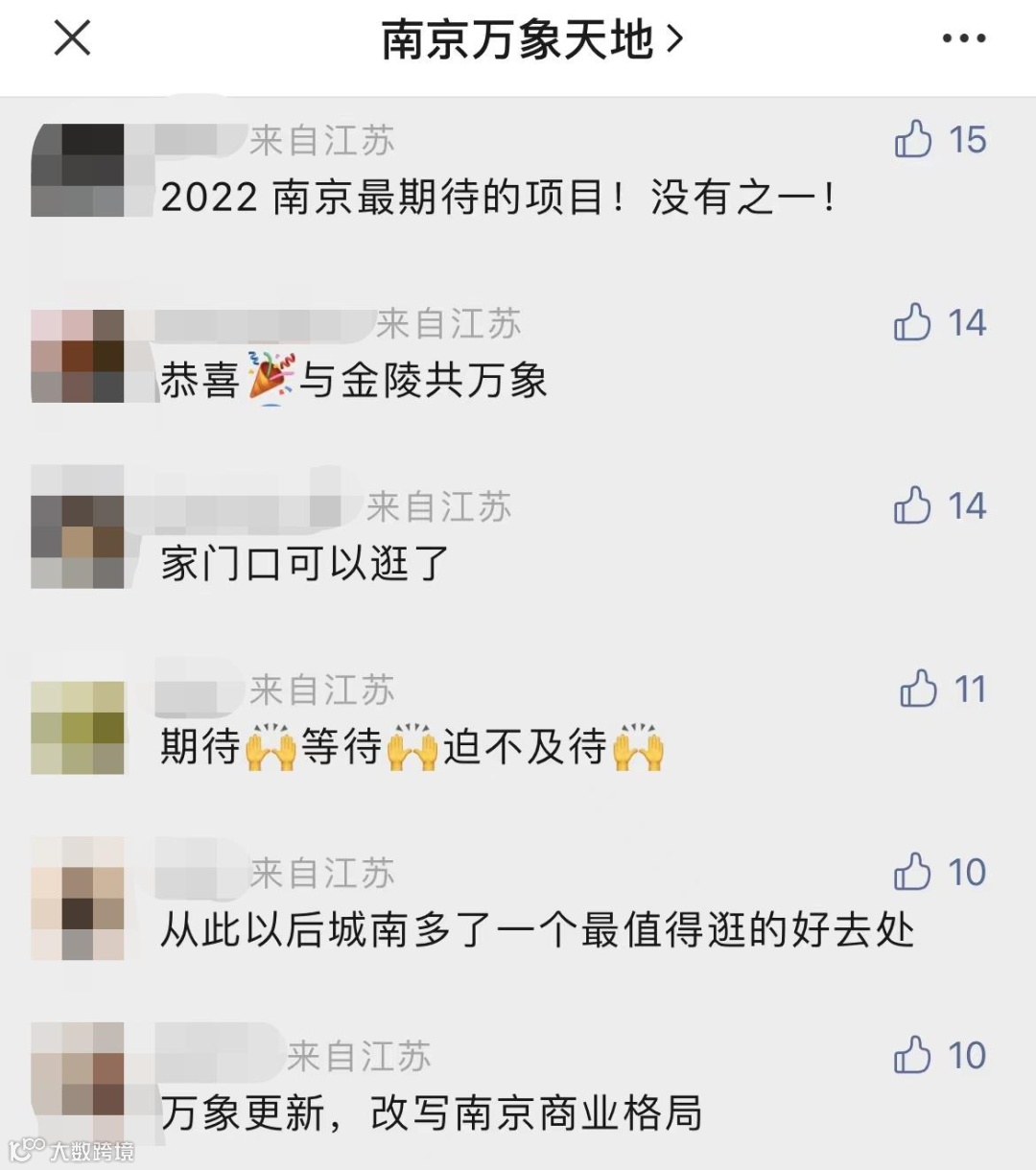Open the three-dots more options menu
Image resolution: width=1036 pixels, height=1170 pixels.
pyautogui.click(x=963, y=38)
